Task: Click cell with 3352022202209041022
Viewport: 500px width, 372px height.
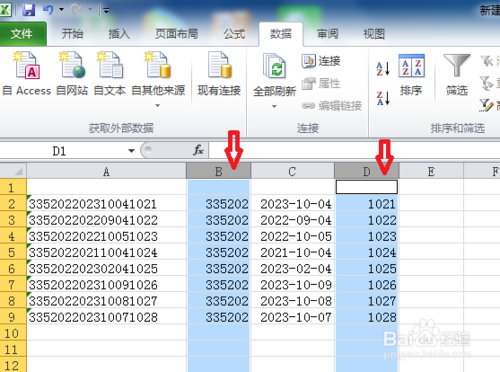Action: pyautogui.click(x=106, y=220)
